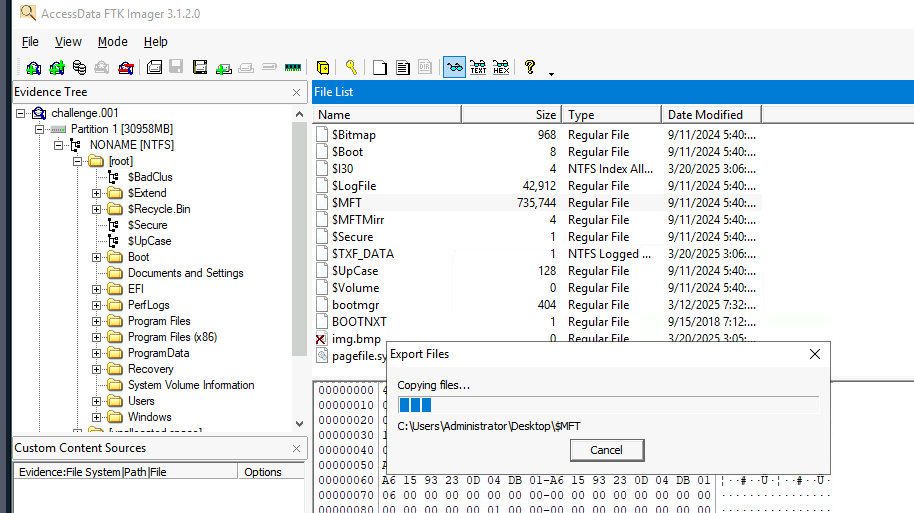Click the Copying files progress bar
This screenshot has width=914, height=513.
click(607, 405)
